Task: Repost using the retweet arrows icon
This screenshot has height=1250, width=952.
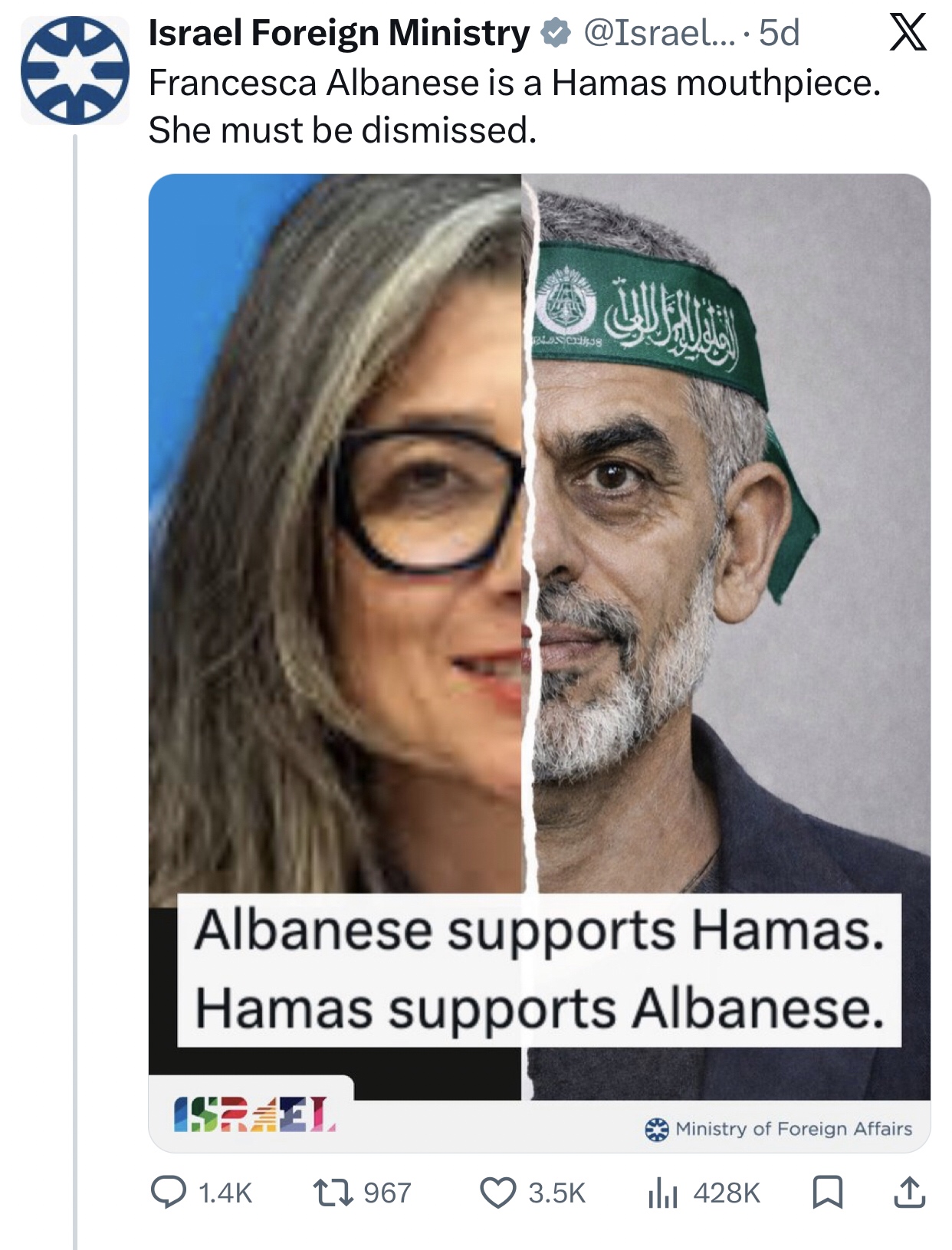Action: point(333,1193)
